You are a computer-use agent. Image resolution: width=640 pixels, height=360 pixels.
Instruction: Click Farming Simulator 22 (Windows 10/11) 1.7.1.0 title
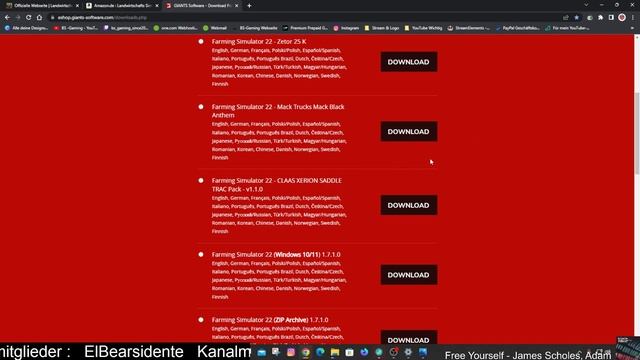pyautogui.click(x=276, y=255)
